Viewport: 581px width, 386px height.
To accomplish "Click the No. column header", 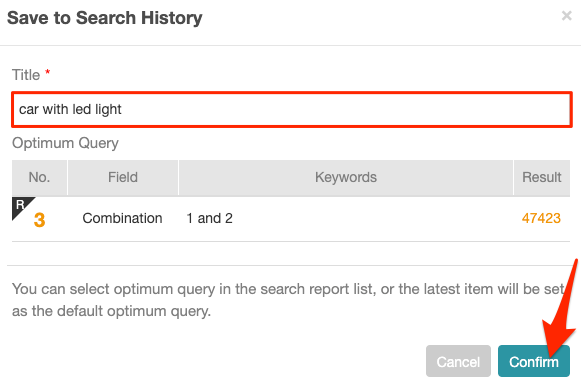I will pos(39,177).
